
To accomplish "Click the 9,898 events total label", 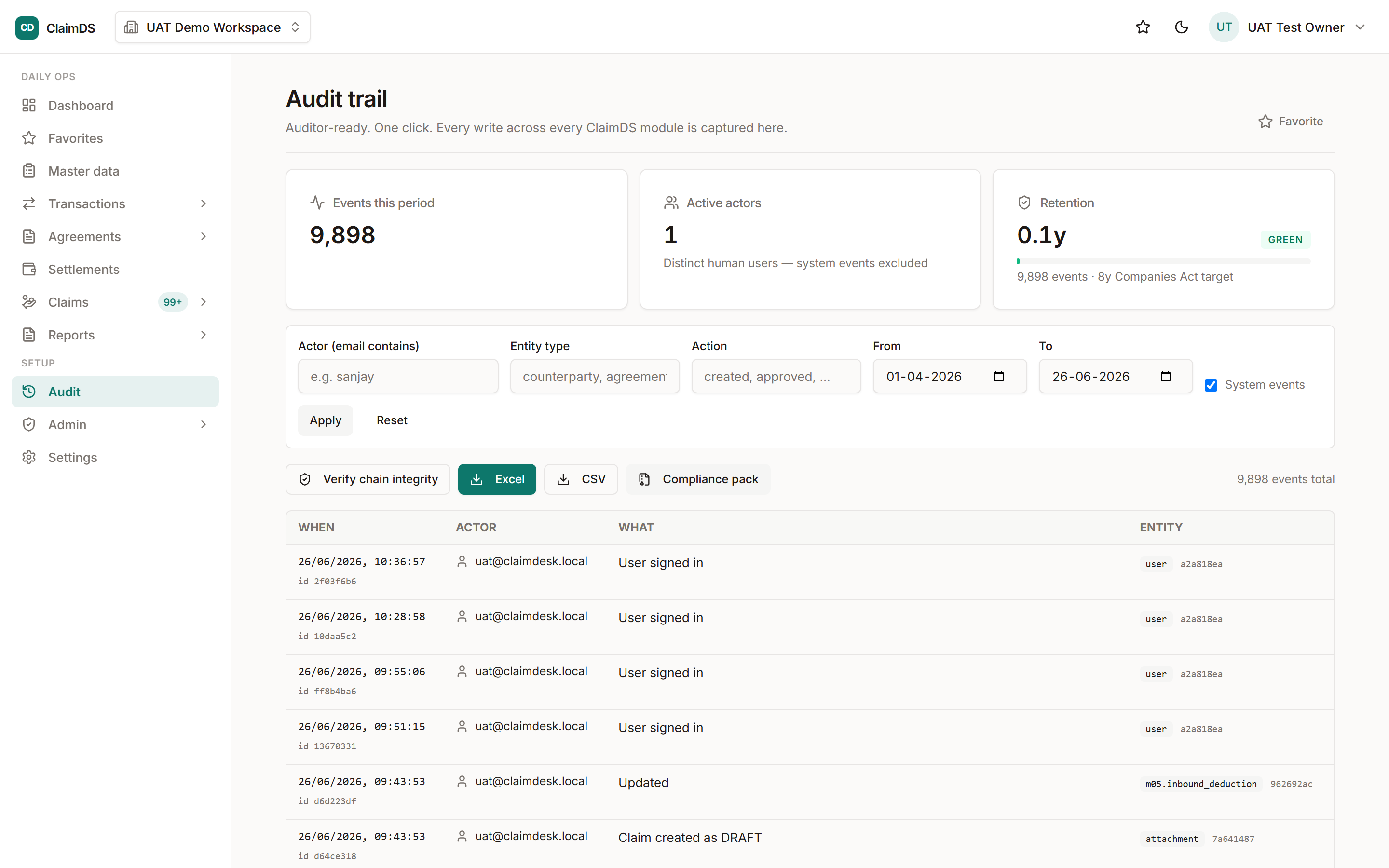I will [1285, 479].
